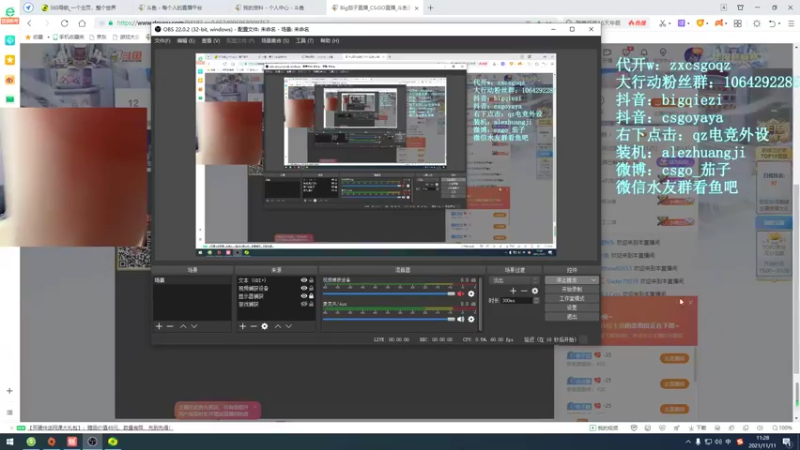800x450 pixels.
Task: Move the scene up in the Scenes panel
Action: click(183, 327)
